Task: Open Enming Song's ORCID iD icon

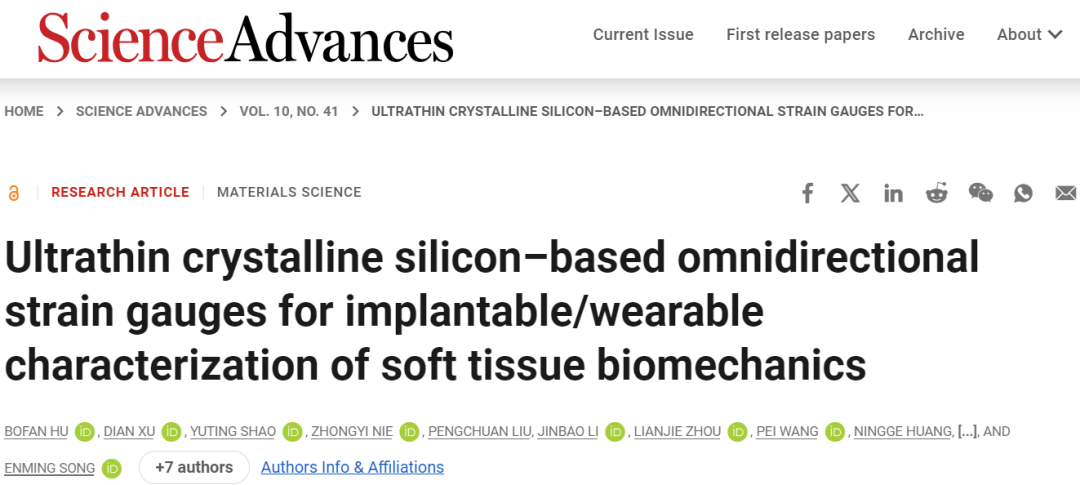Action: (x=112, y=468)
